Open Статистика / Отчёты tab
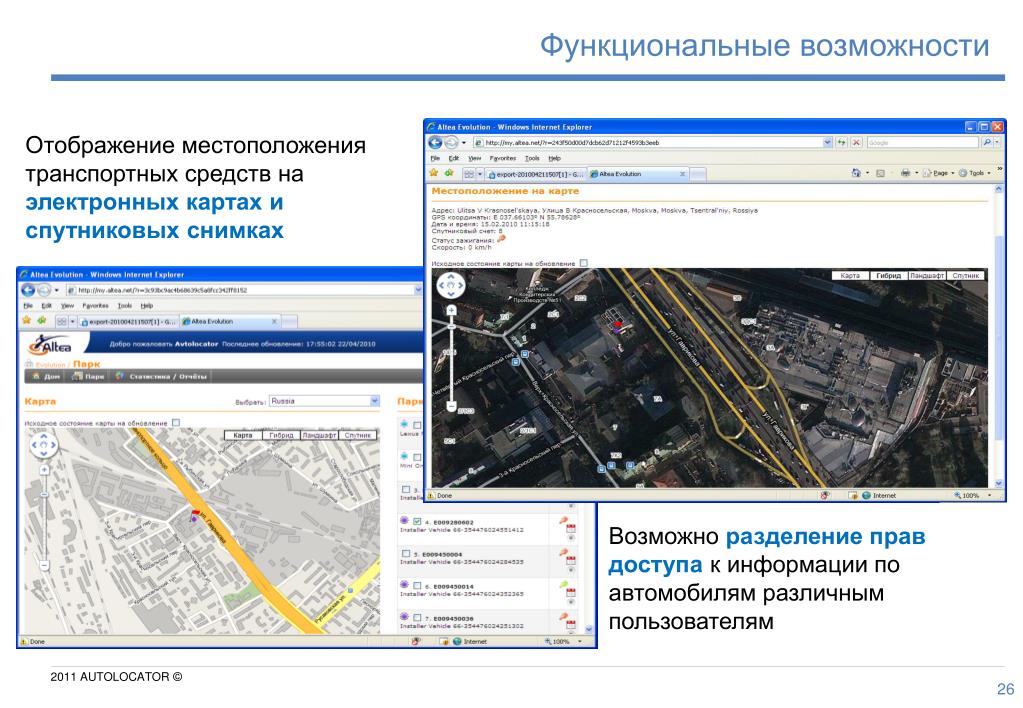Viewport: 1023px width, 708px height. point(161,377)
